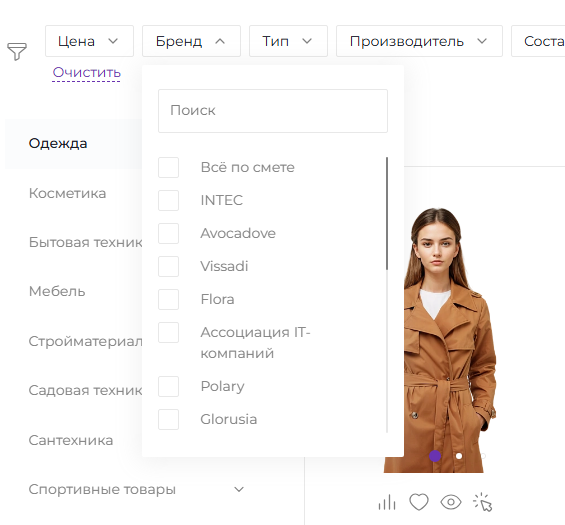The height and width of the screenshot is (525, 565).
Task: Toggle the Vissadi brand checkbox
Action: pyautogui.click(x=168, y=266)
